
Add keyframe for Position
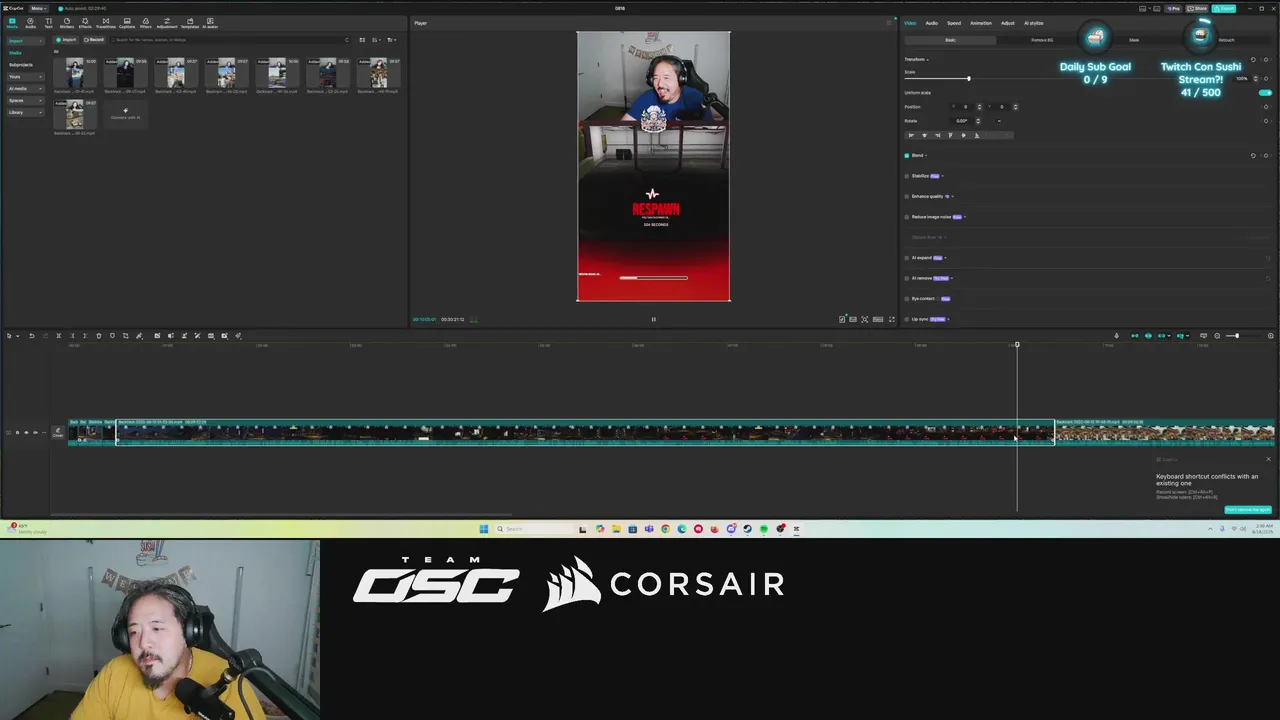tap(1266, 107)
